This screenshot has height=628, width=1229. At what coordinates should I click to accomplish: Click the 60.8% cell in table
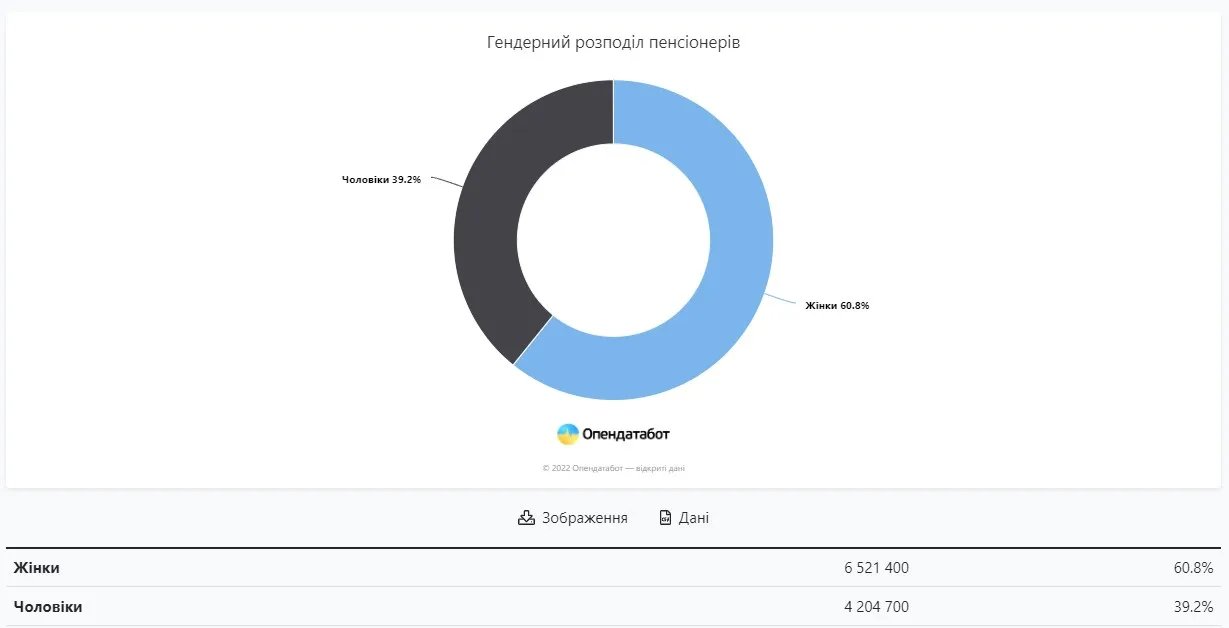tap(1193, 568)
